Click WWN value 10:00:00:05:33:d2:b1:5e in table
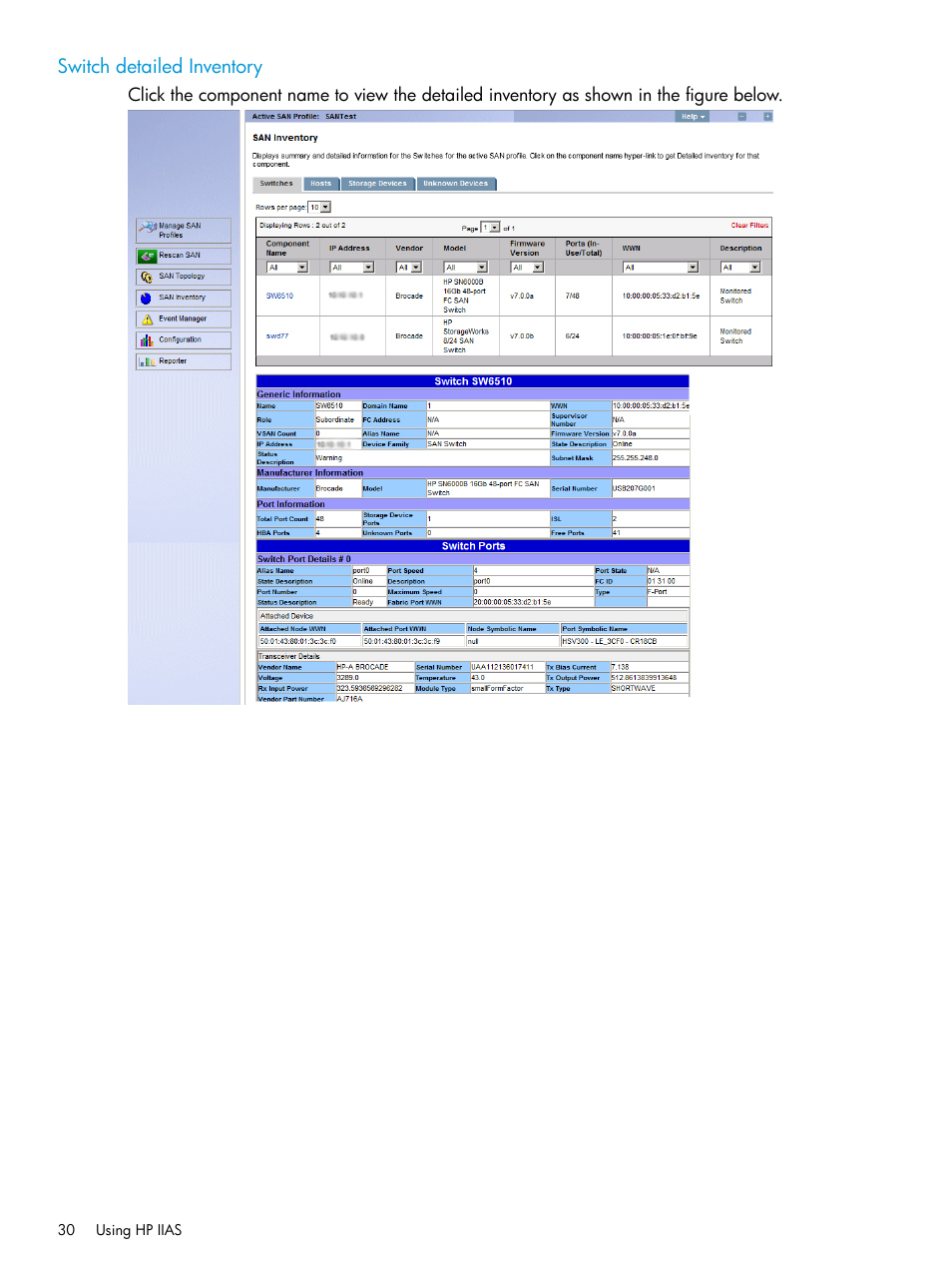Image resolution: width=952 pixels, height=1269 pixels. pyautogui.click(x=661, y=297)
